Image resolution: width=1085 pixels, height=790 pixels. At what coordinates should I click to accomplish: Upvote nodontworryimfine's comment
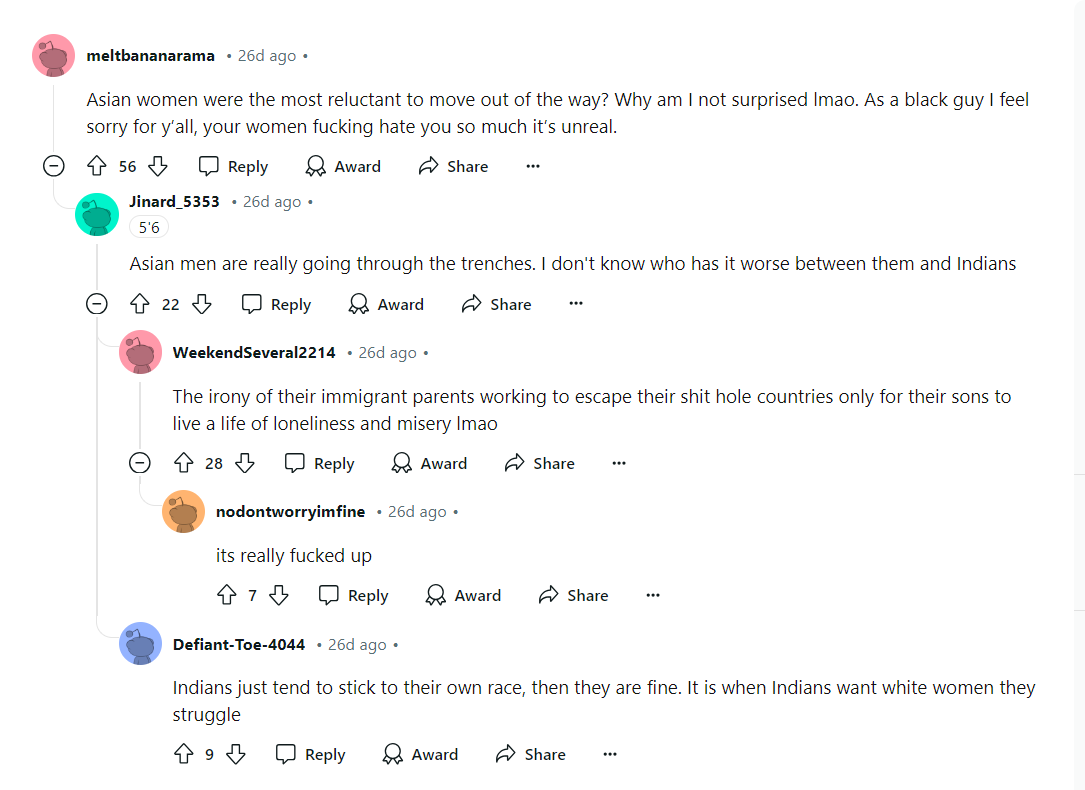227,595
